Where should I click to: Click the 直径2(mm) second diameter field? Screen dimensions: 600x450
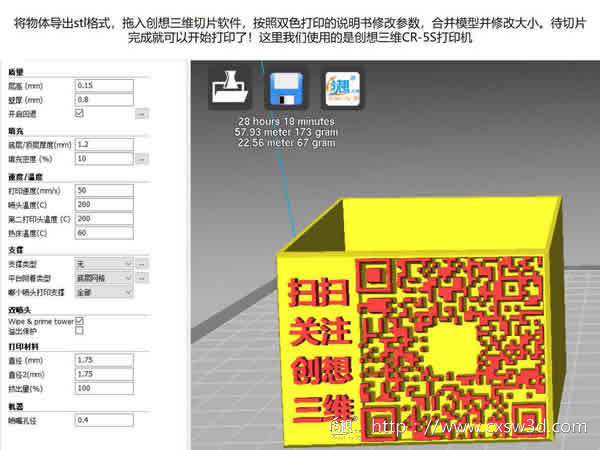tap(104, 374)
